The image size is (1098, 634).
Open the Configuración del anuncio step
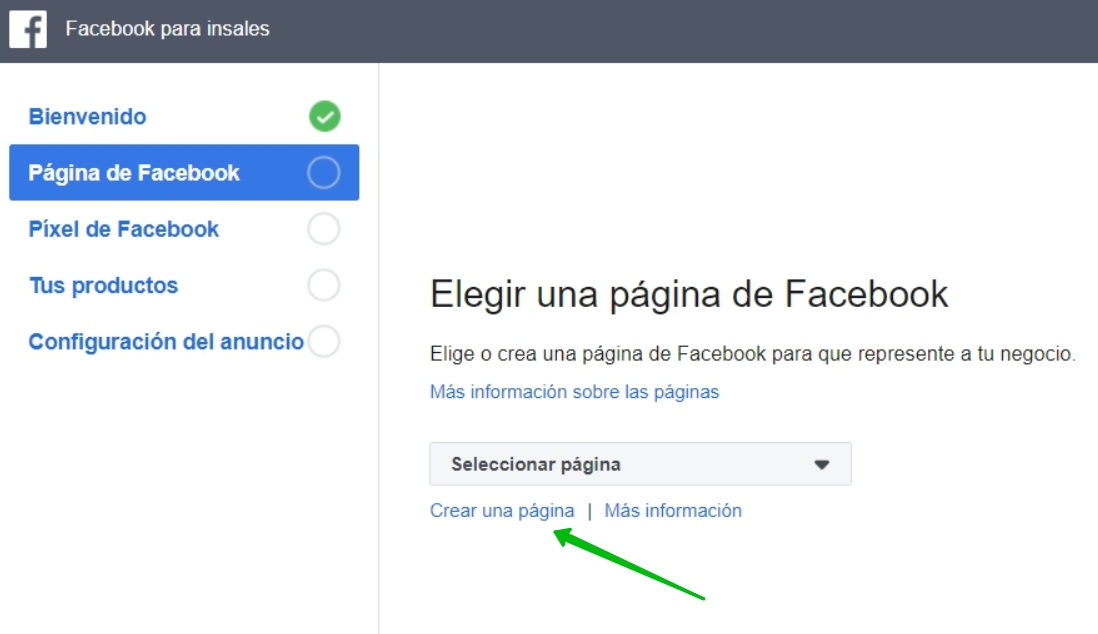pyautogui.click(x=166, y=342)
